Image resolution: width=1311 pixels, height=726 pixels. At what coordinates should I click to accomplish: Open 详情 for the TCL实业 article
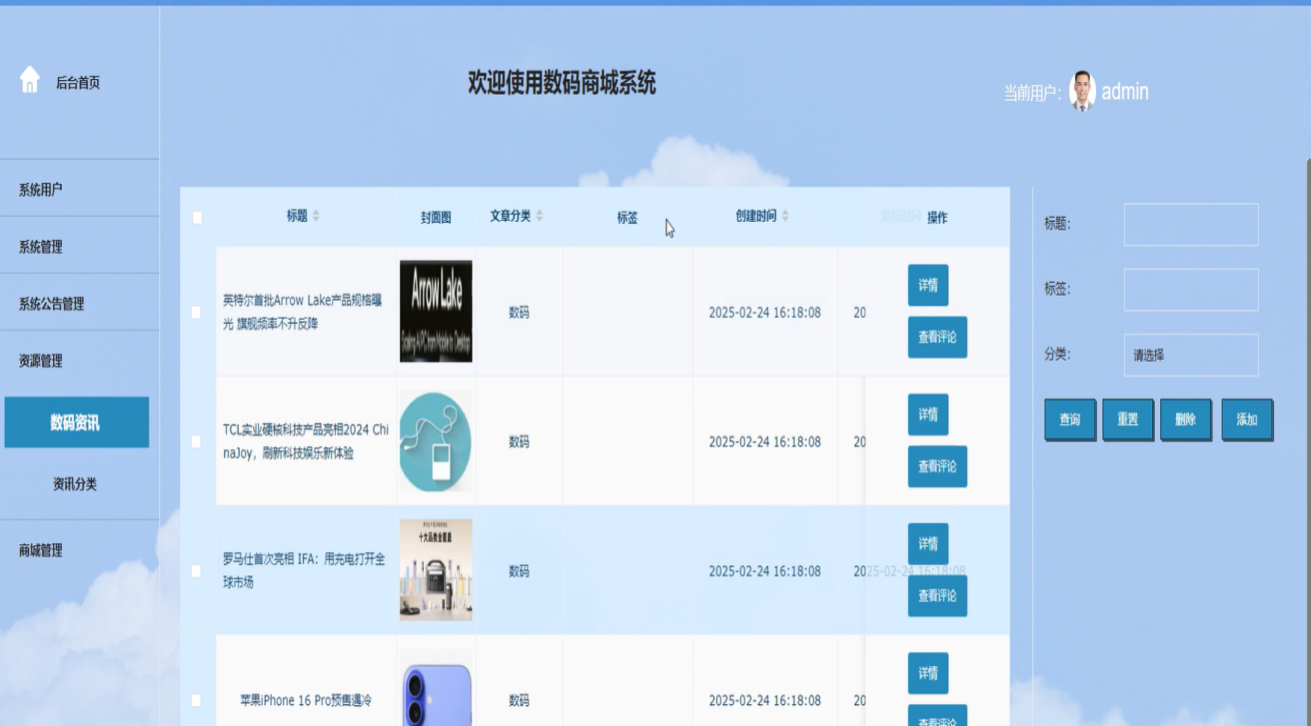(x=928, y=415)
